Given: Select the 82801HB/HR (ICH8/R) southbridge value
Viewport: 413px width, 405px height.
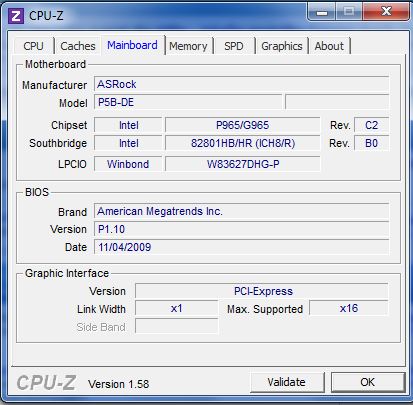Looking at the screenshot, I should click(243, 143).
